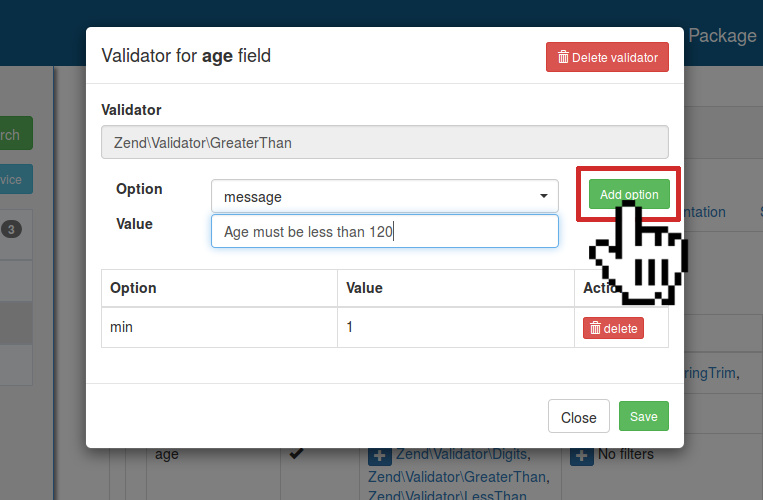
Task: Click the gray badge showing 3
Action: tap(11, 230)
